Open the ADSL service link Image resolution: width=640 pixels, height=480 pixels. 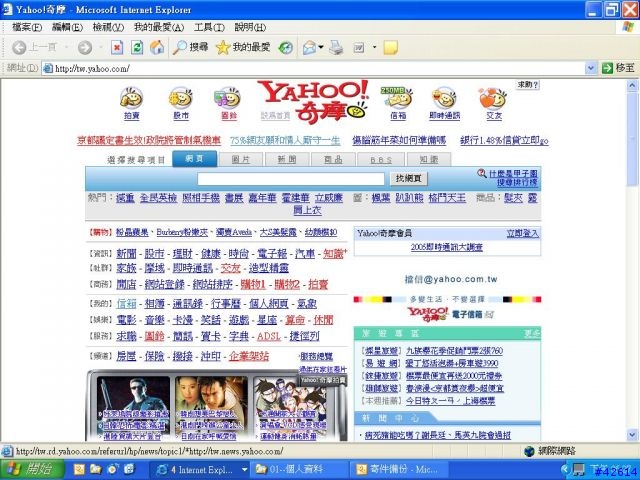(269, 336)
